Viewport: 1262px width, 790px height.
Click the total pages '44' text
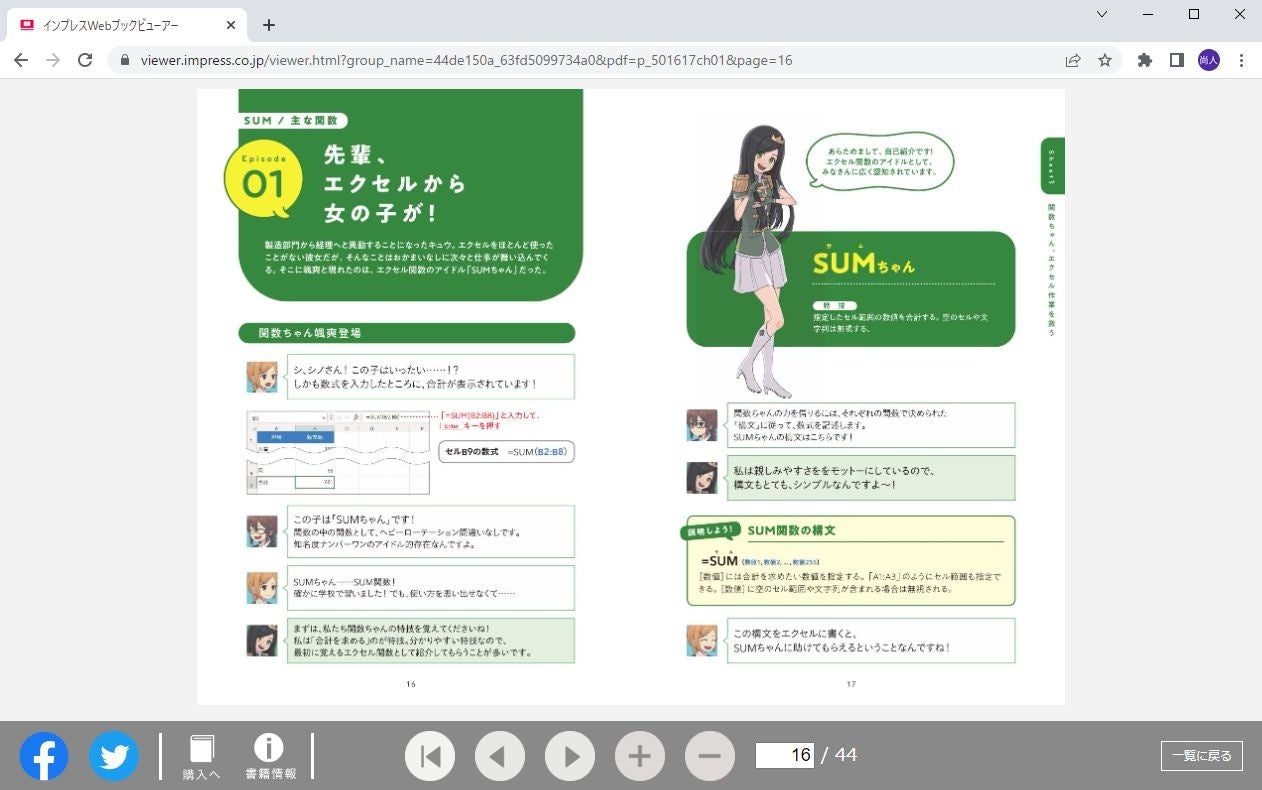(x=846, y=755)
